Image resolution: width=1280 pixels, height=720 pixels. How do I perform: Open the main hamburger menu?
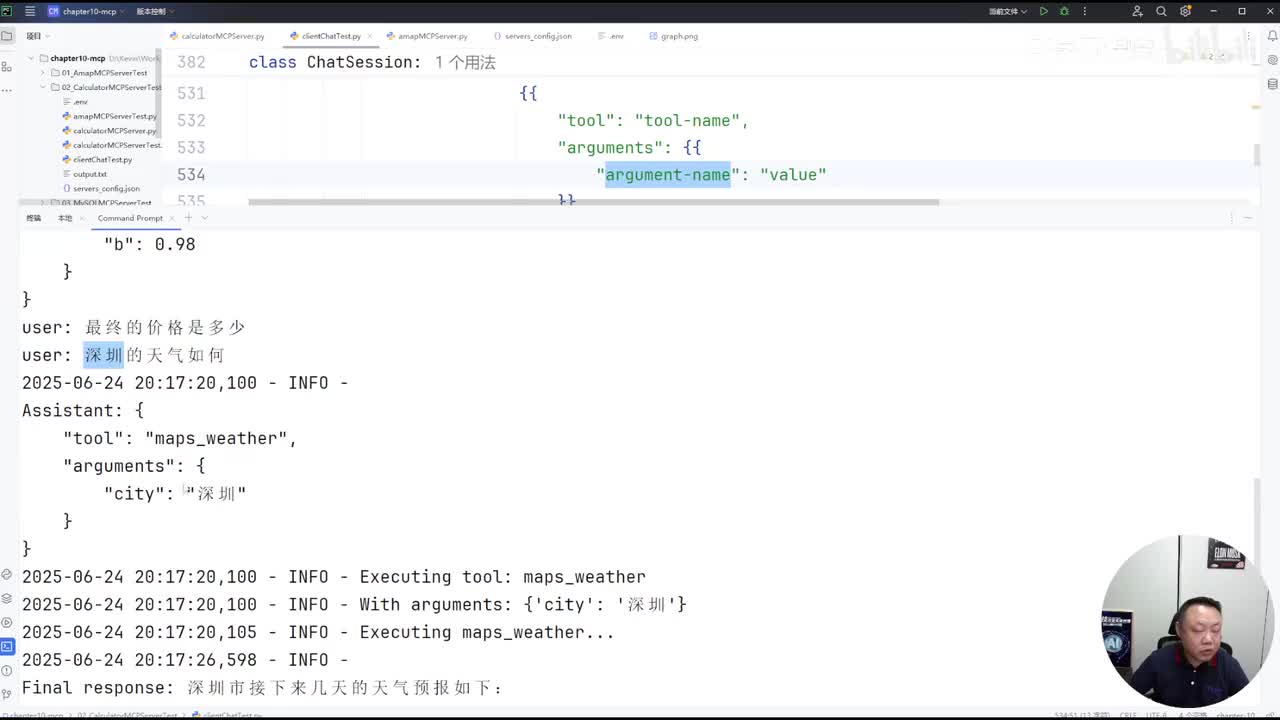click(29, 11)
